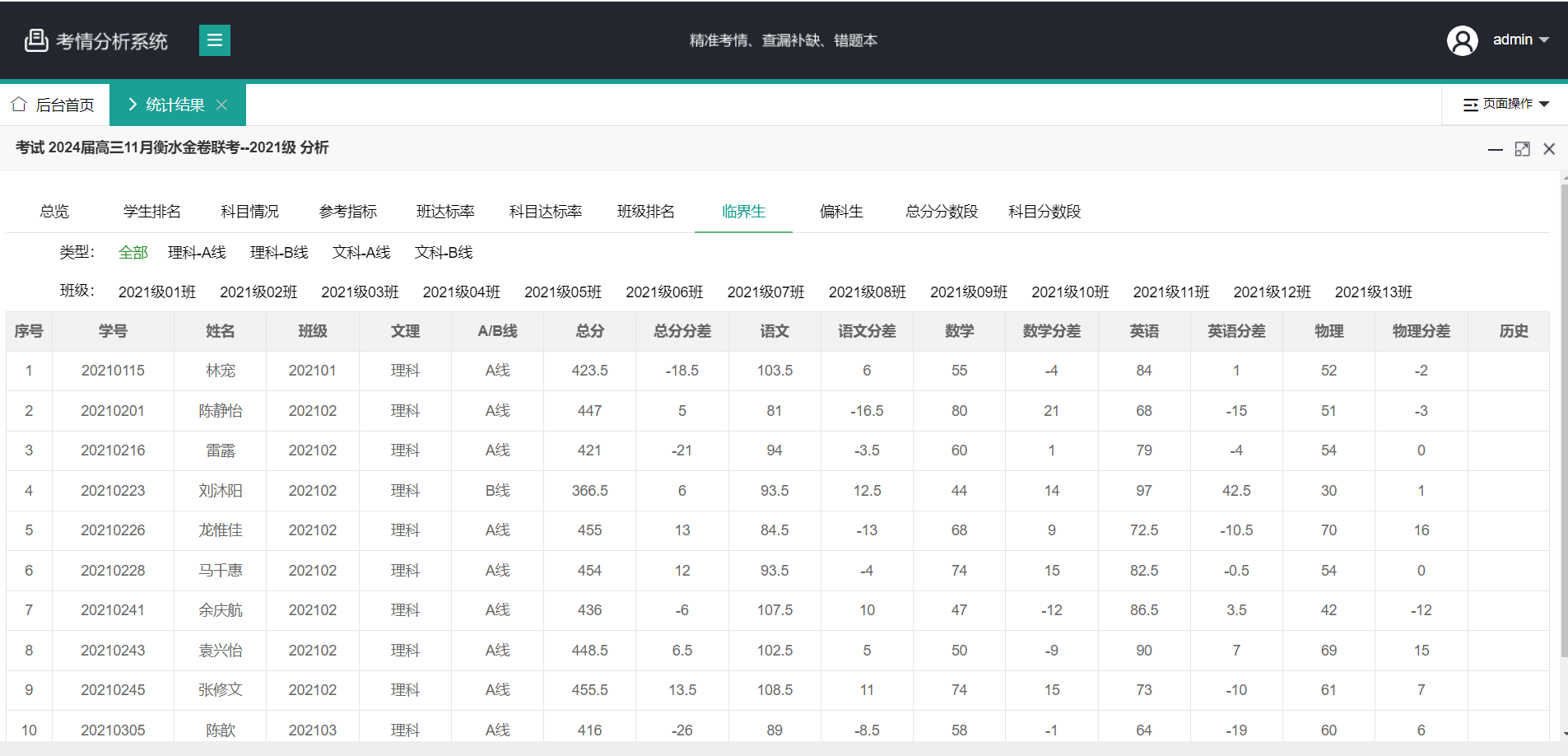
Task: Click student ID 20210216
Action: tap(113, 450)
